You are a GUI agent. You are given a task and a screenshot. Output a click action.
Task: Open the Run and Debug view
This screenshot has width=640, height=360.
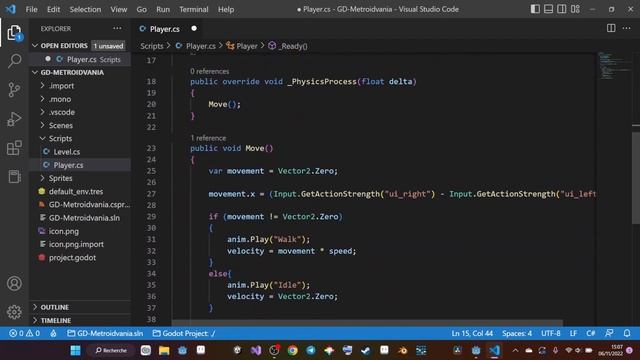point(14,119)
